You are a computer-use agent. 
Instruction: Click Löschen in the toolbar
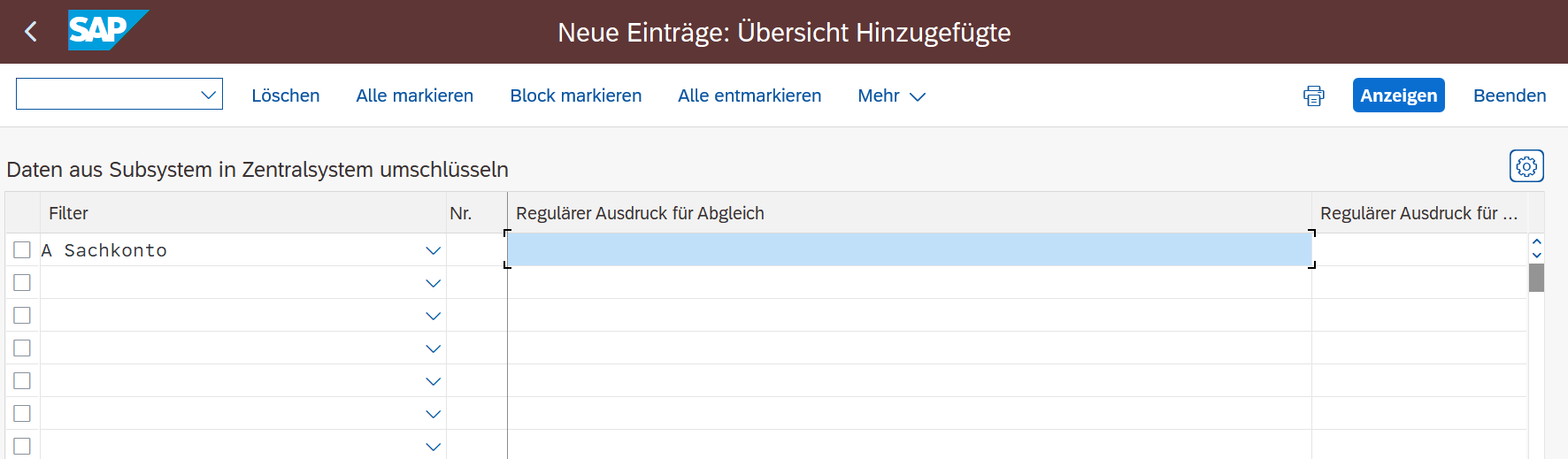pos(286,96)
